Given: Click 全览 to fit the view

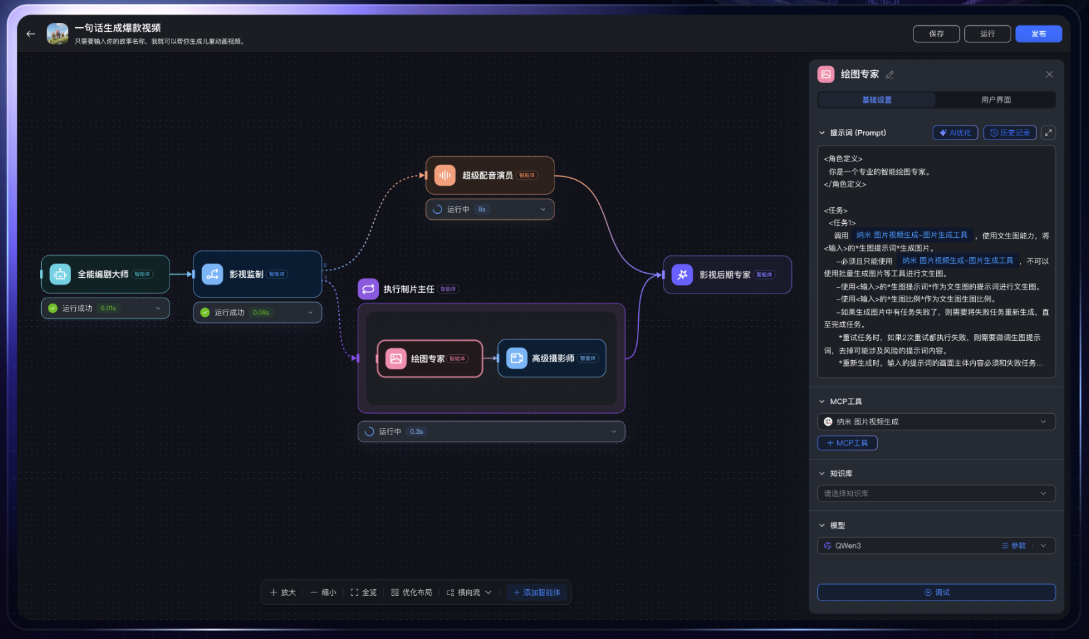Looking at the screenshot, I should [363, 592].
